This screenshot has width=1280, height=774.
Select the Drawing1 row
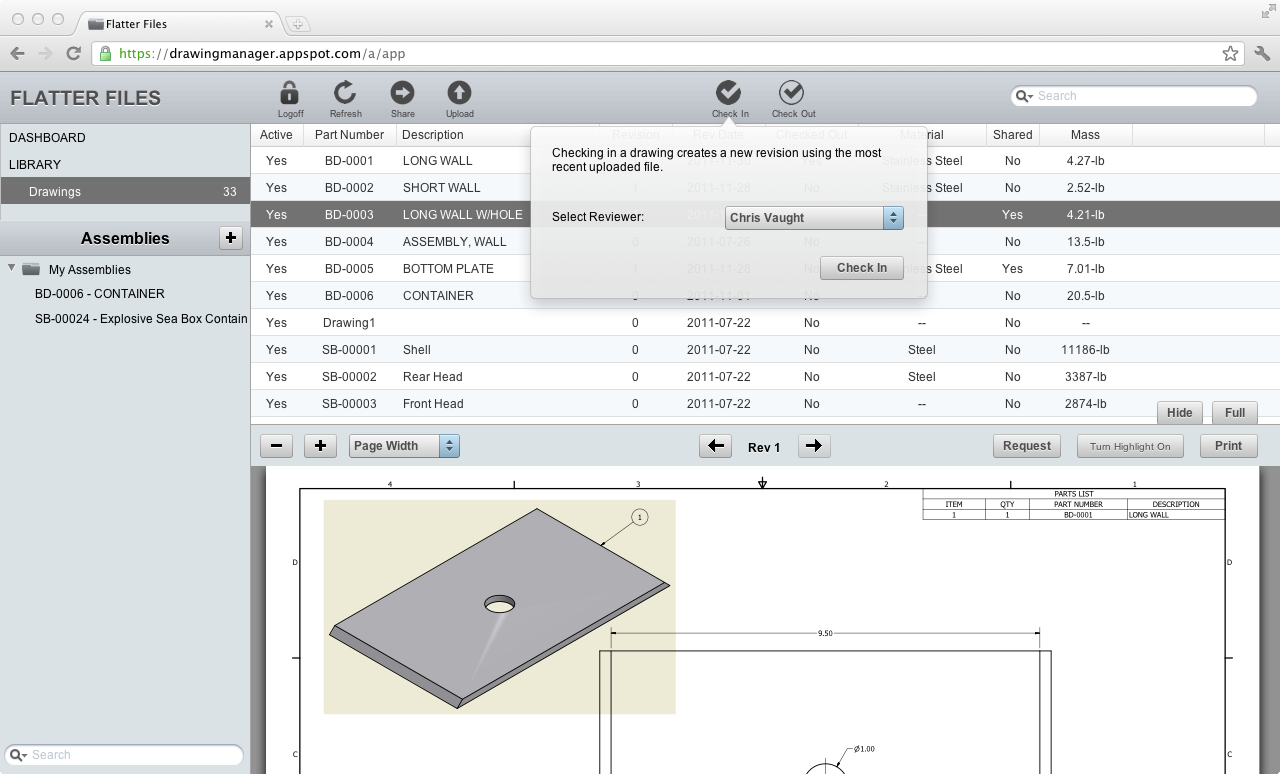[765, 322]
